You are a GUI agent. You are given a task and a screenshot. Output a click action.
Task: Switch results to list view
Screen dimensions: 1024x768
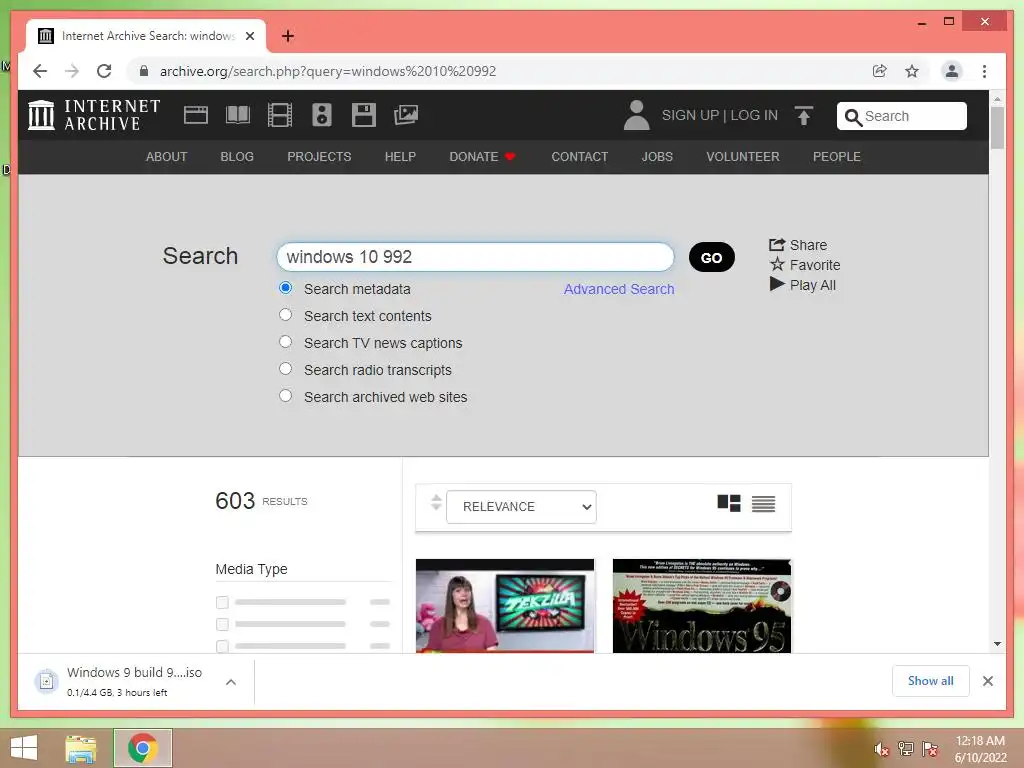(763, 504)
